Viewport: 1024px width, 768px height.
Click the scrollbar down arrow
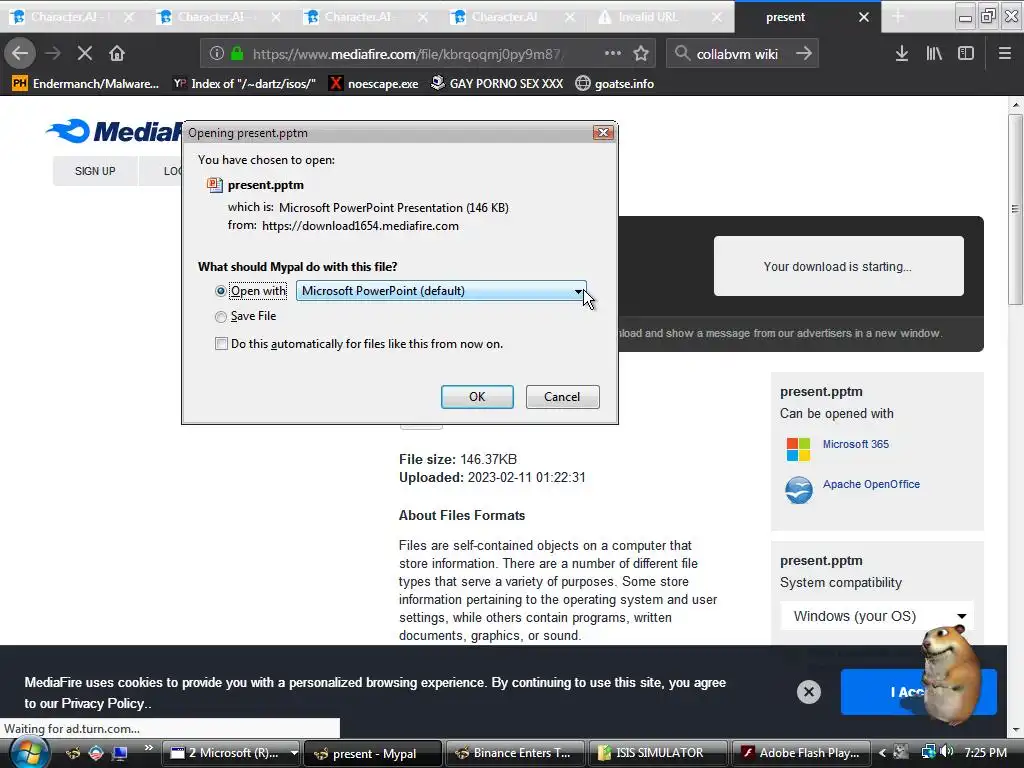[1015, 729]
